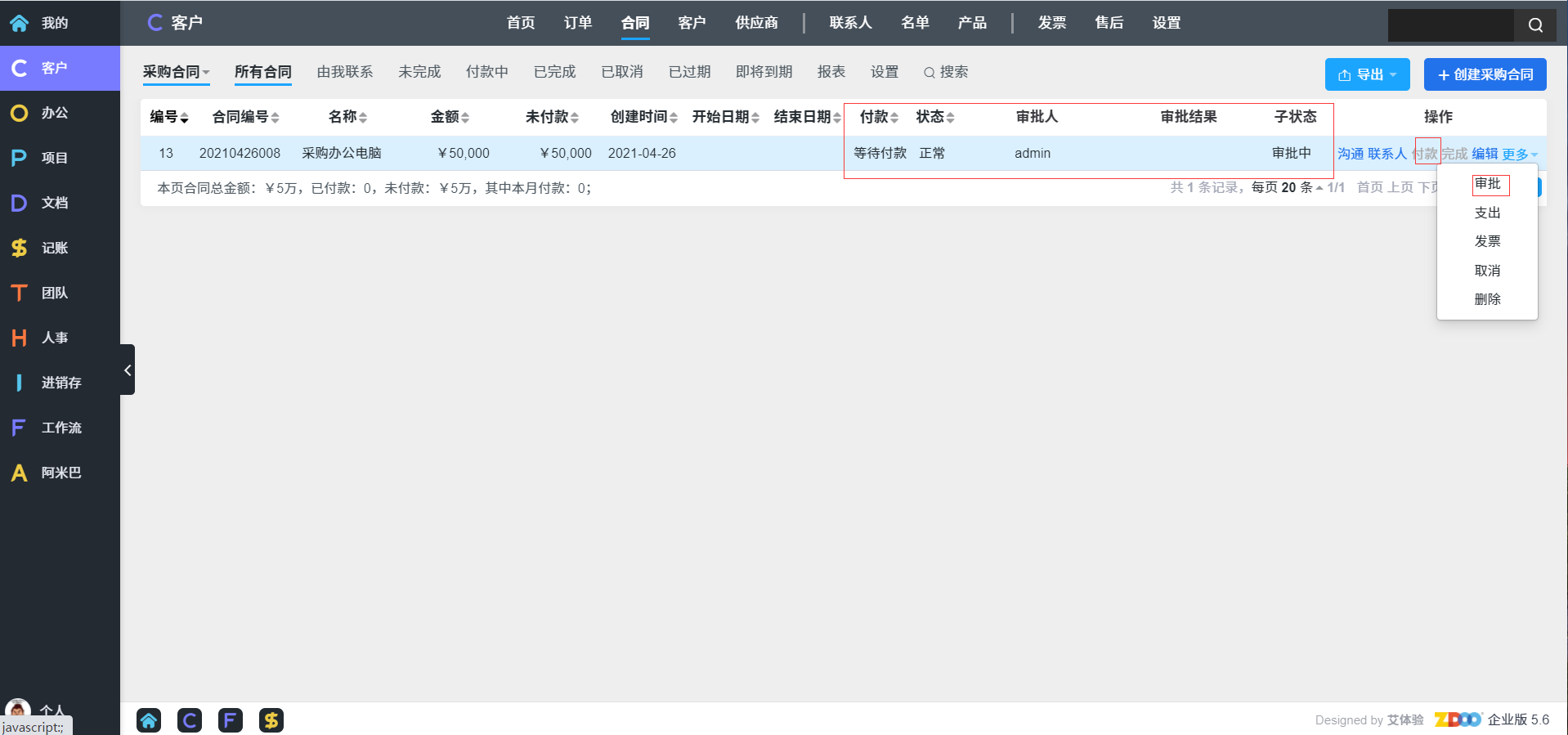1568x735 pixels.
Task: Go to 文档 documents in sidebar
Action: 54,203
